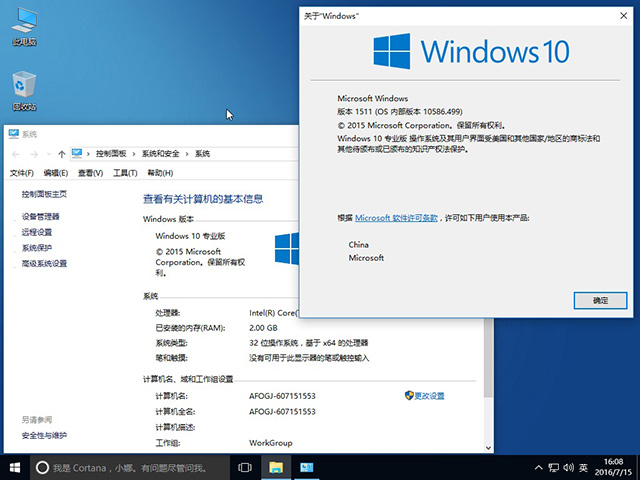Open the volume speaker tray icon

[x=569, y=468]
